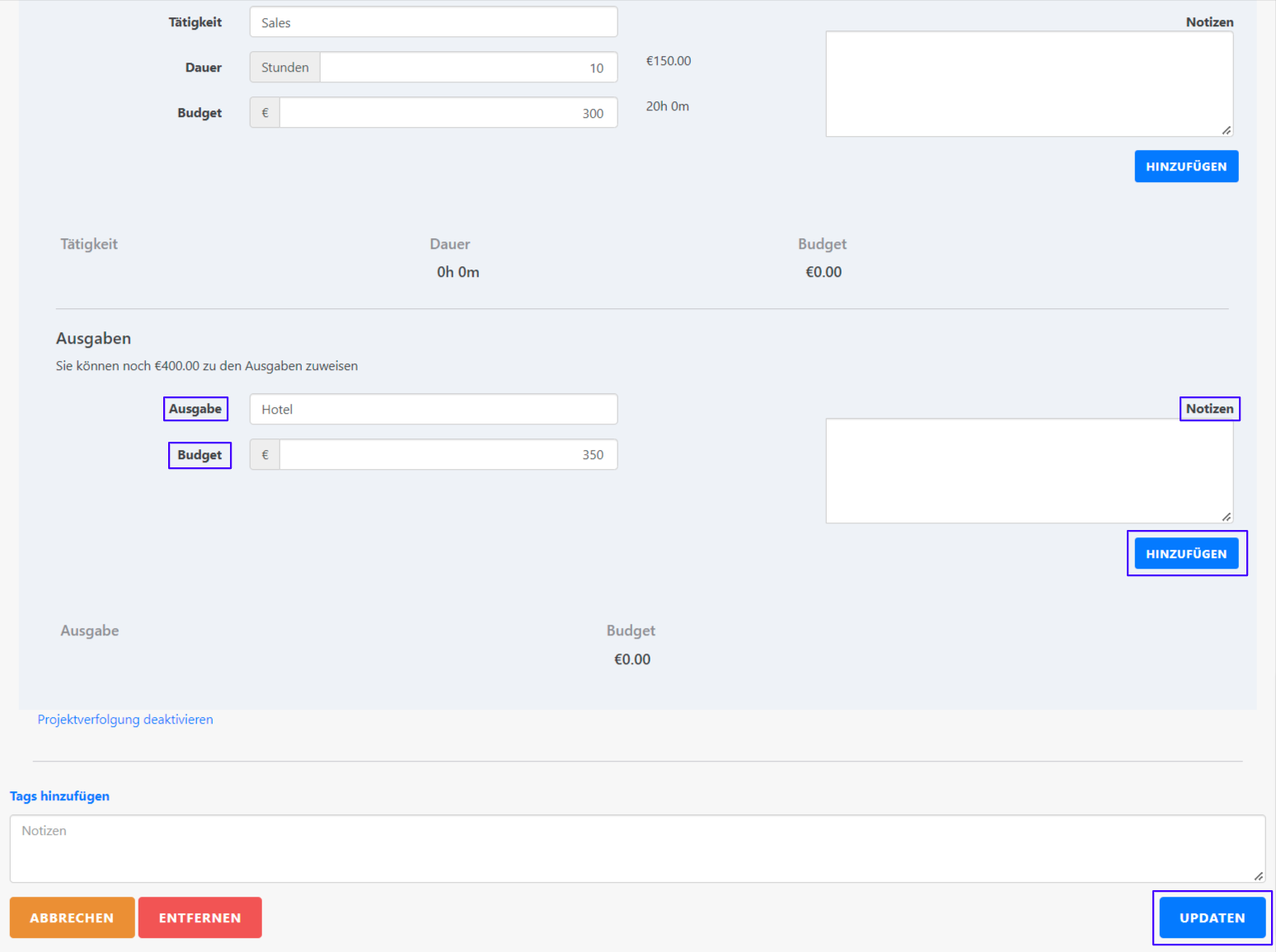Screen dimensions: 1276x952
Task: Click the Projektverfolgung deaktivieren link
Action: [125, 720]
